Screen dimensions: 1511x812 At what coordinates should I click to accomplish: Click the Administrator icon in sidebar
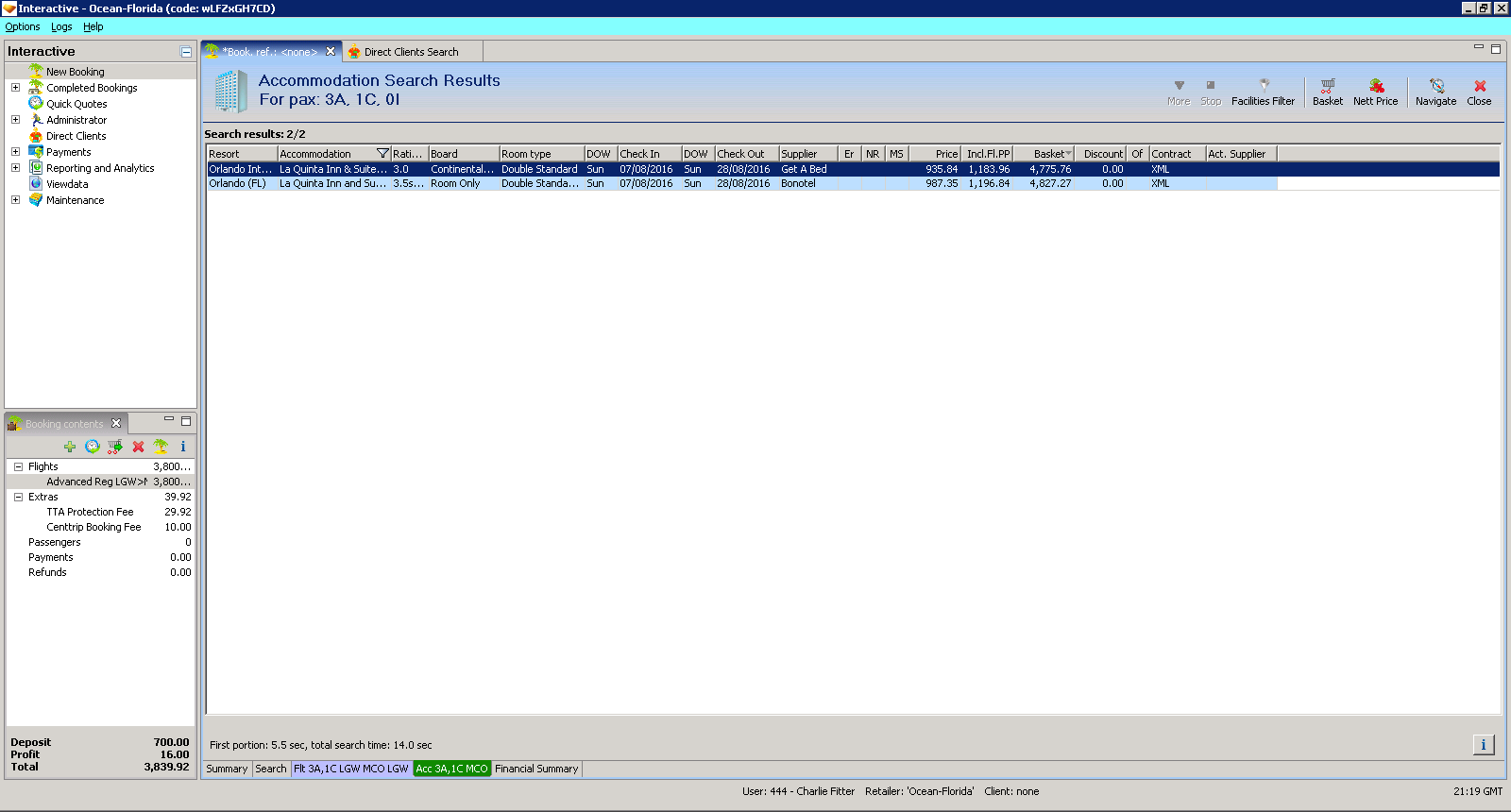click(36, 119)
